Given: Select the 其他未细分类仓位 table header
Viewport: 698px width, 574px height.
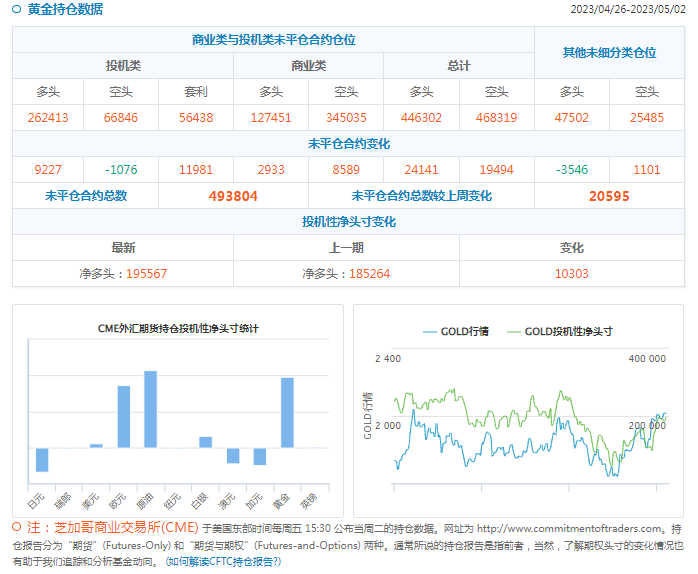Looking at the screenshot, I should [609, 52].
